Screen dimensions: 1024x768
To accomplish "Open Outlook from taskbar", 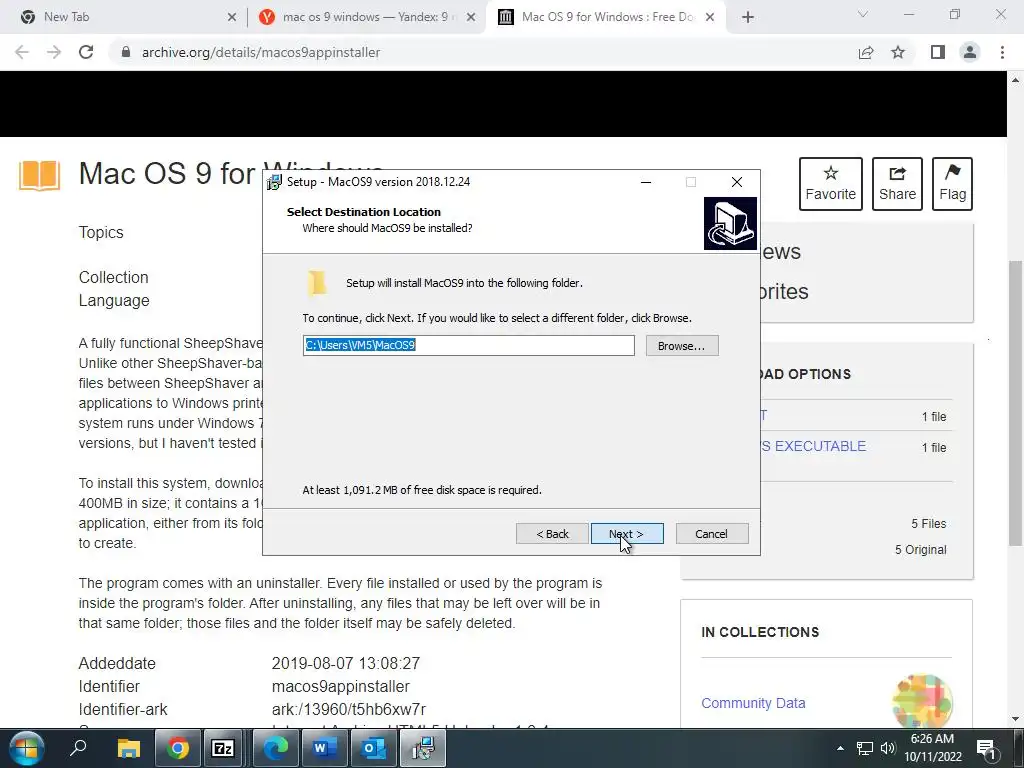I will [x=374, y=748].
